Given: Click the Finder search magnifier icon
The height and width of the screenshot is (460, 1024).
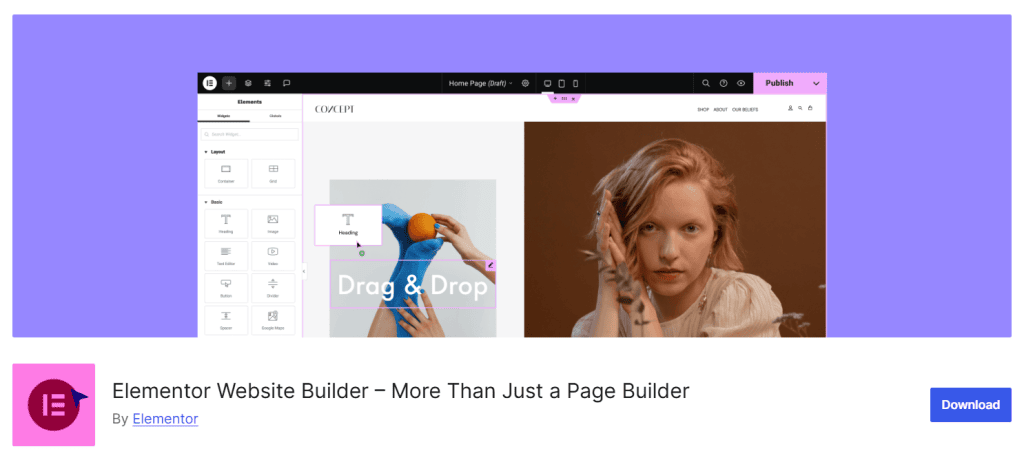Looking at the screenshot, I should pos(706,83).
